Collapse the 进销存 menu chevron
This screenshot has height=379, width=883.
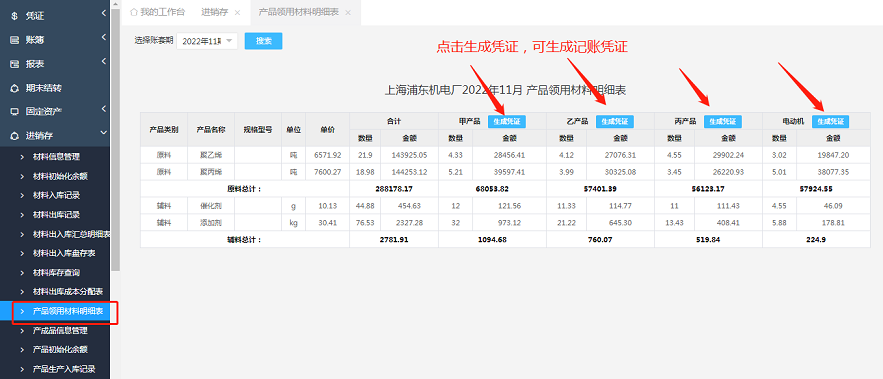(x=104, y=132)
